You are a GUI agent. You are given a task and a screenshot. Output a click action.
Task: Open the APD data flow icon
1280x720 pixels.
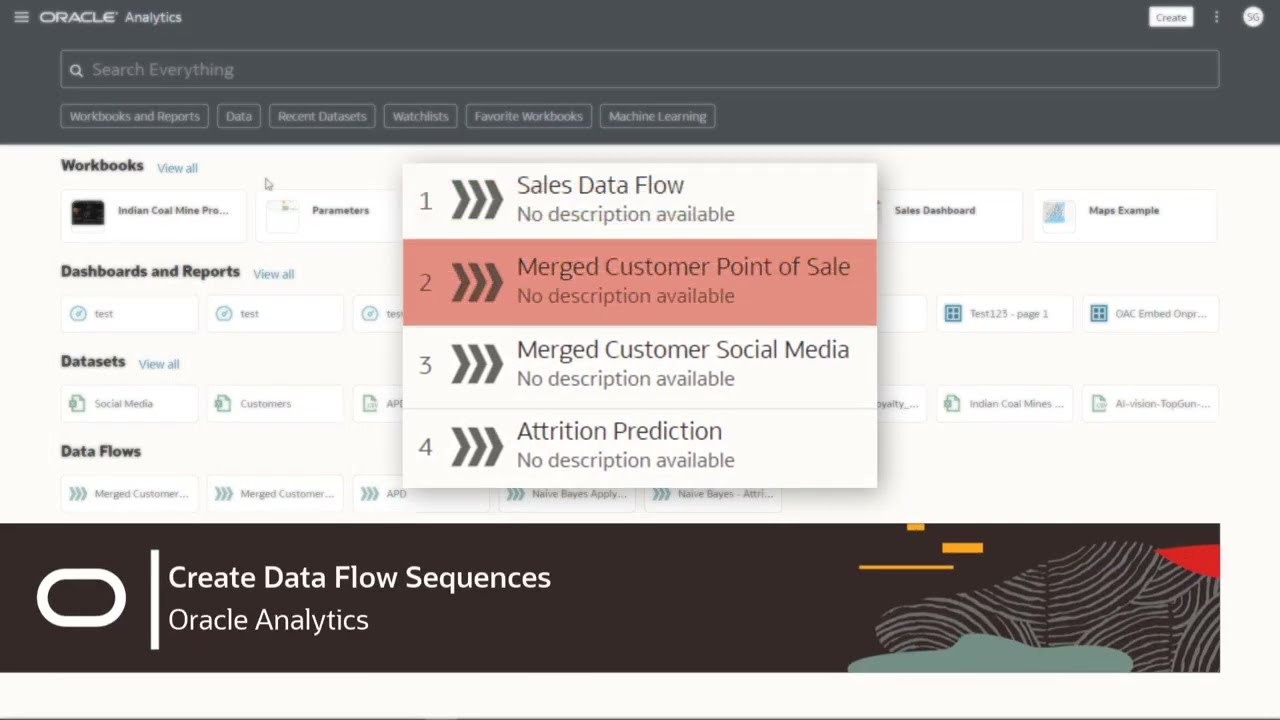[x=370, y=494]
